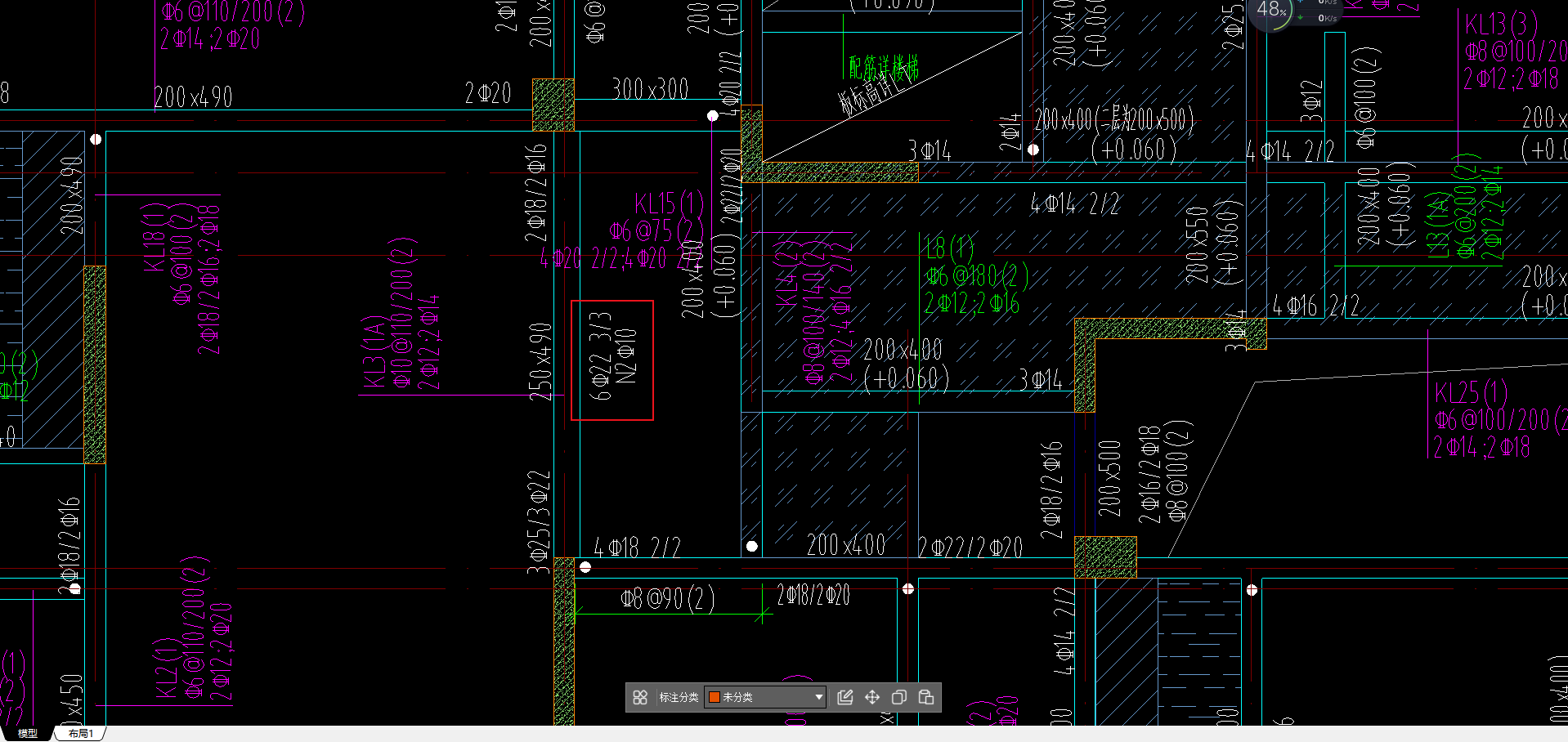The image size is (1568, 742).
Task: Select the 板标高详 stair note text
Action: 873,95
